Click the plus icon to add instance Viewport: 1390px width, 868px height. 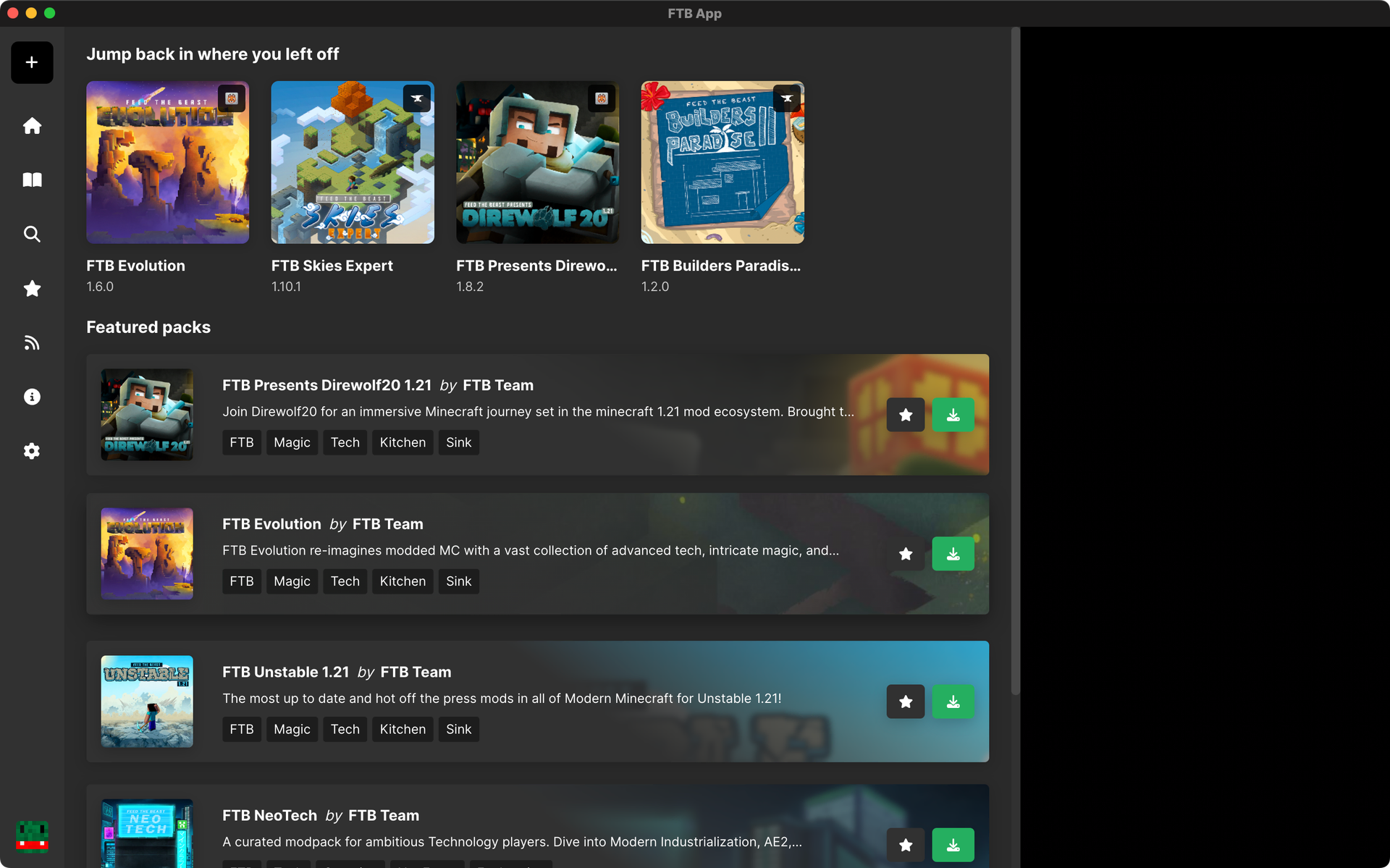pos(32,62)
